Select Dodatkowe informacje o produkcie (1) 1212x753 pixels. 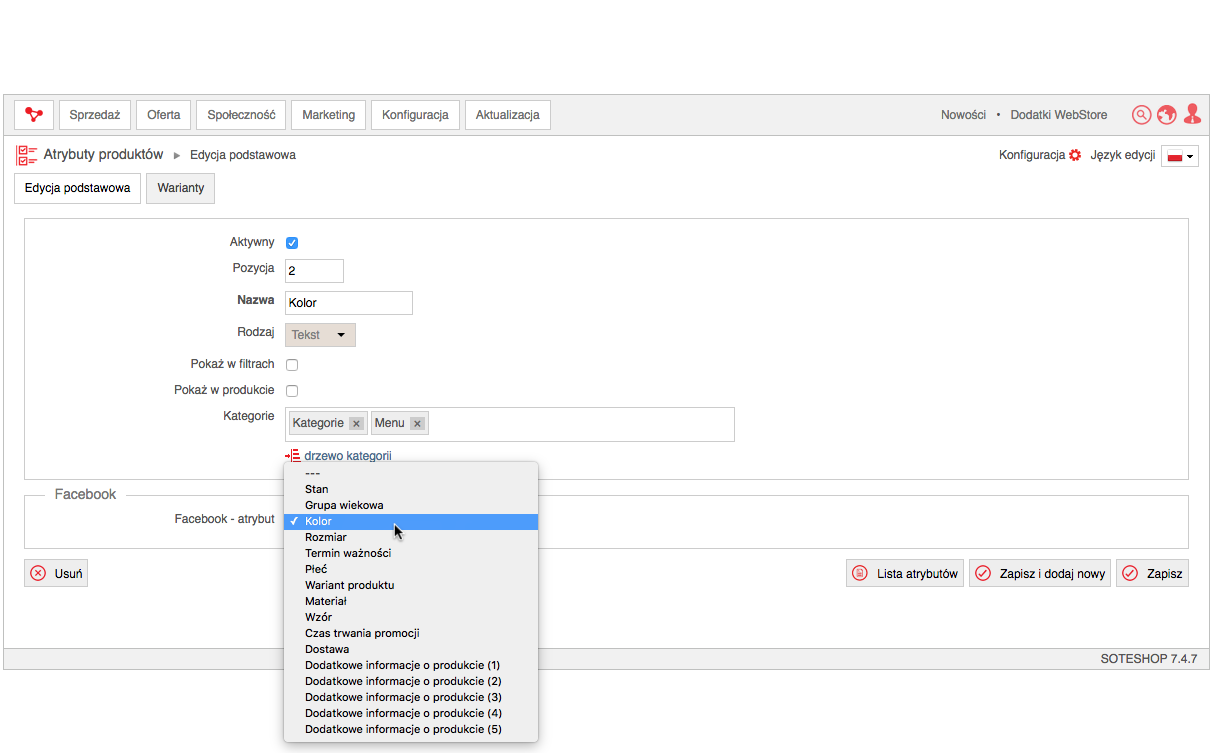click(411, 665)
